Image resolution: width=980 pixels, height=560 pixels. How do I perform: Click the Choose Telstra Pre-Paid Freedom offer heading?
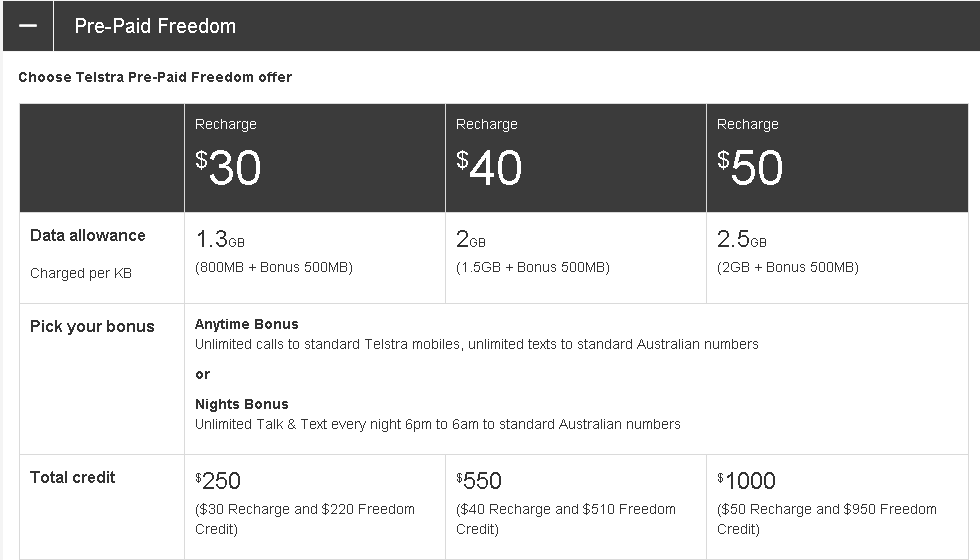(155, 77)
